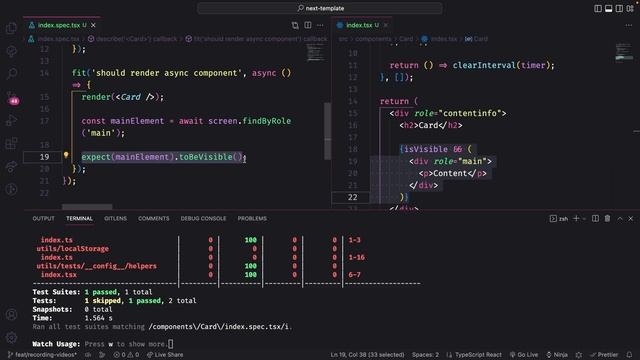Open describe callback breadcrumb in left editor
Screen dimensions: 640x360
point(132,39)
